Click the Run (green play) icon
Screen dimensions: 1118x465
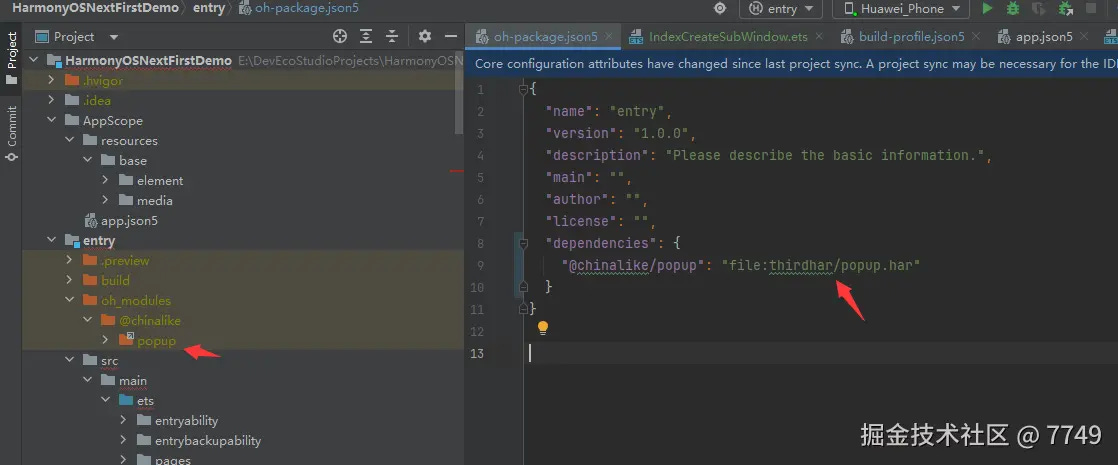pyautogui.click(x=988, y=9)
